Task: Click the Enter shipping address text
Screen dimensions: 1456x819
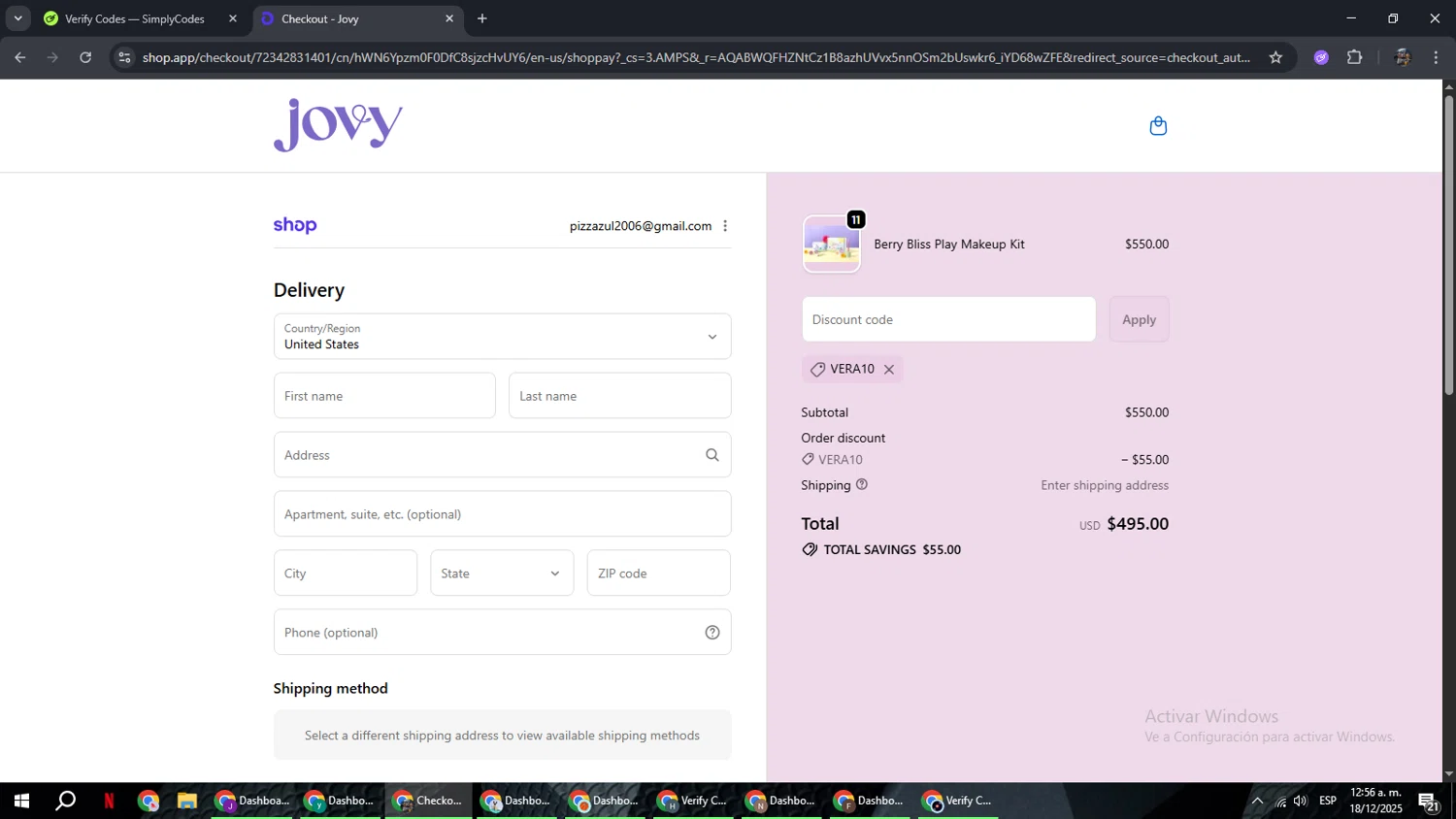Action: coord(1105,485)
